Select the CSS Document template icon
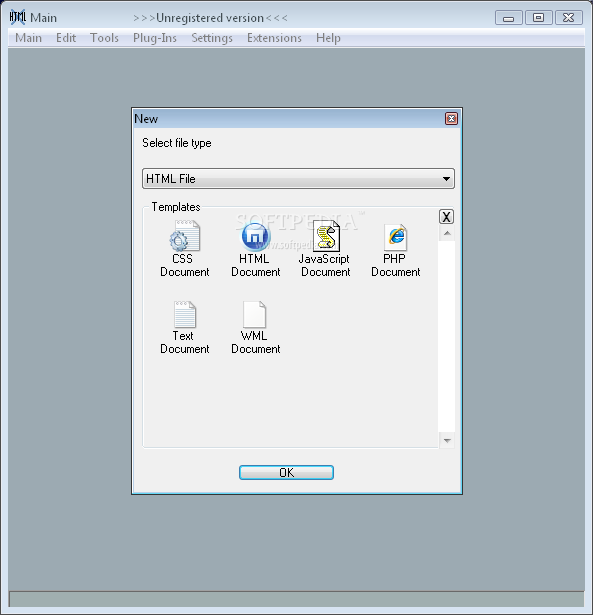 click(185, 236)
